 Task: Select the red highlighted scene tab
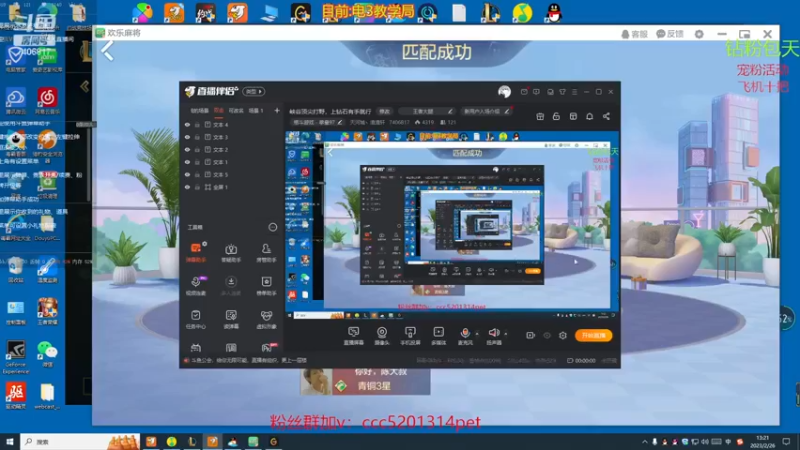(x=219, y=110)
